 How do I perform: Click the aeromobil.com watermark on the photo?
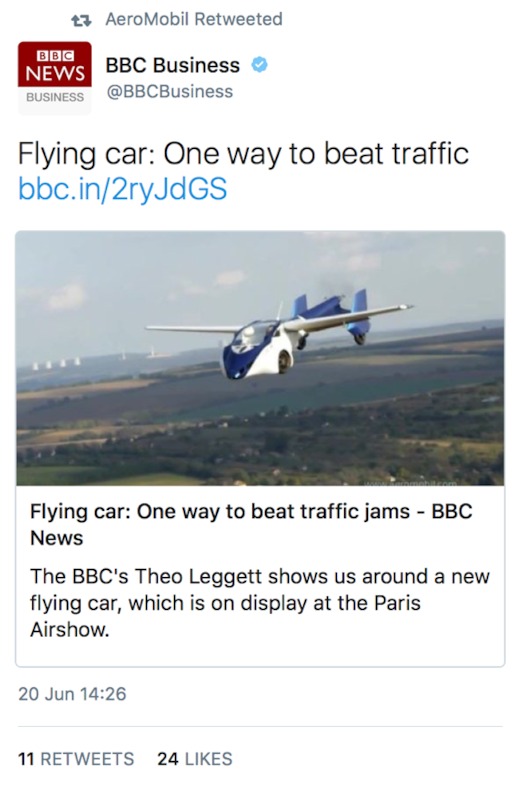(410, 483)
